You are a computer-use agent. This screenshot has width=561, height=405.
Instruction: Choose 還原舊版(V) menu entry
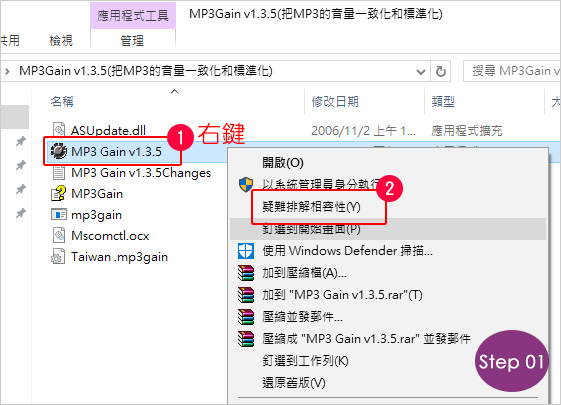tap(387, 383)
